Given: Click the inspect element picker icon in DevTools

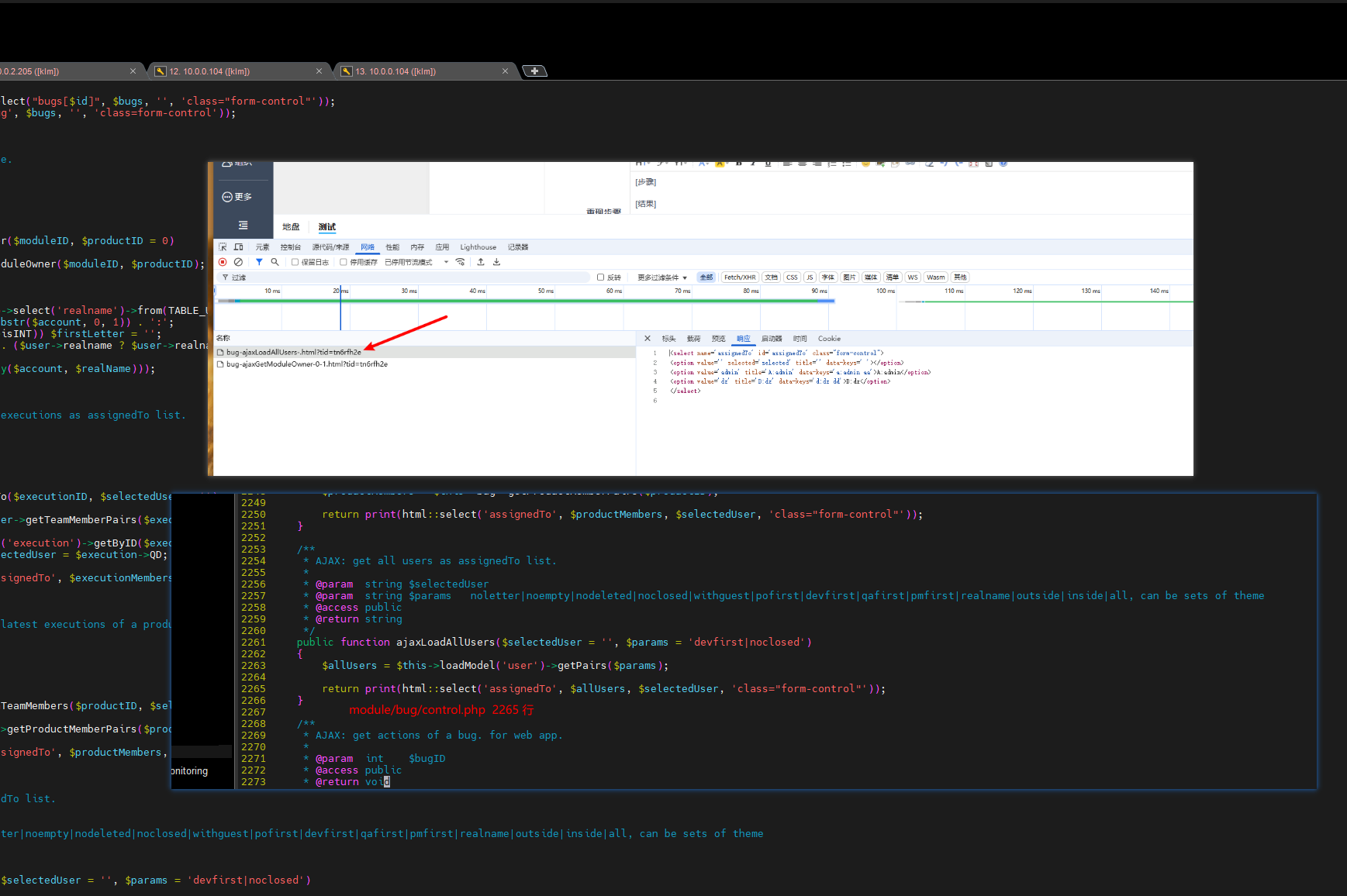Looking at the screenshot, I should tap(223, 247).
